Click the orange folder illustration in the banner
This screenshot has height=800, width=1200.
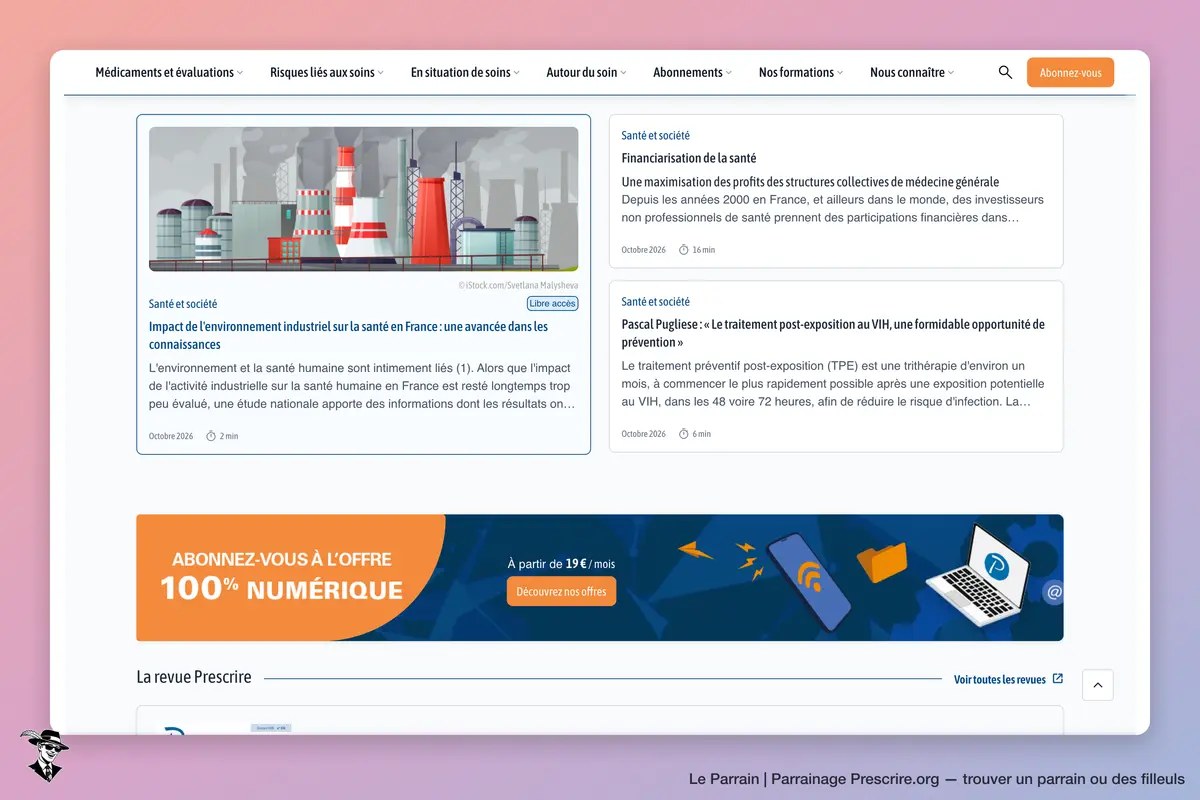click(x=881, y=562)
